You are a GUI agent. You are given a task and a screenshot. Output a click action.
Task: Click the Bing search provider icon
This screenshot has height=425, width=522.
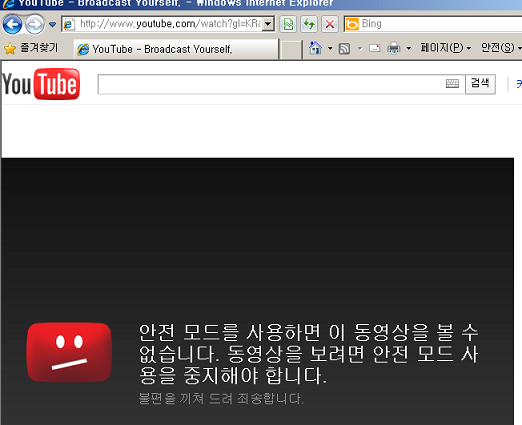pyautogui.click(x=352, y=24)
